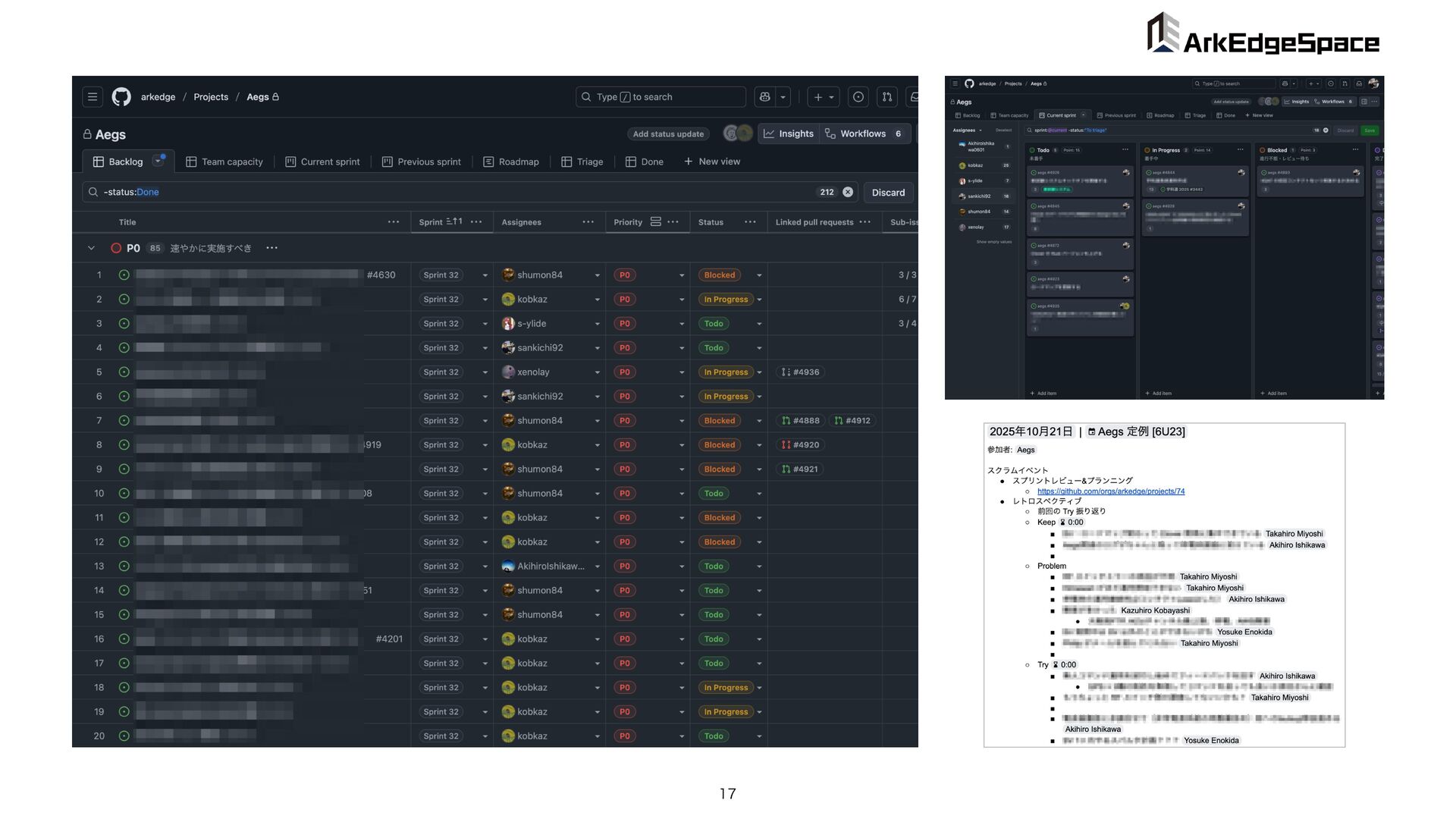Click the Discard button
The height and width of the screenshot is (819, 1456).
pos(888,193)
